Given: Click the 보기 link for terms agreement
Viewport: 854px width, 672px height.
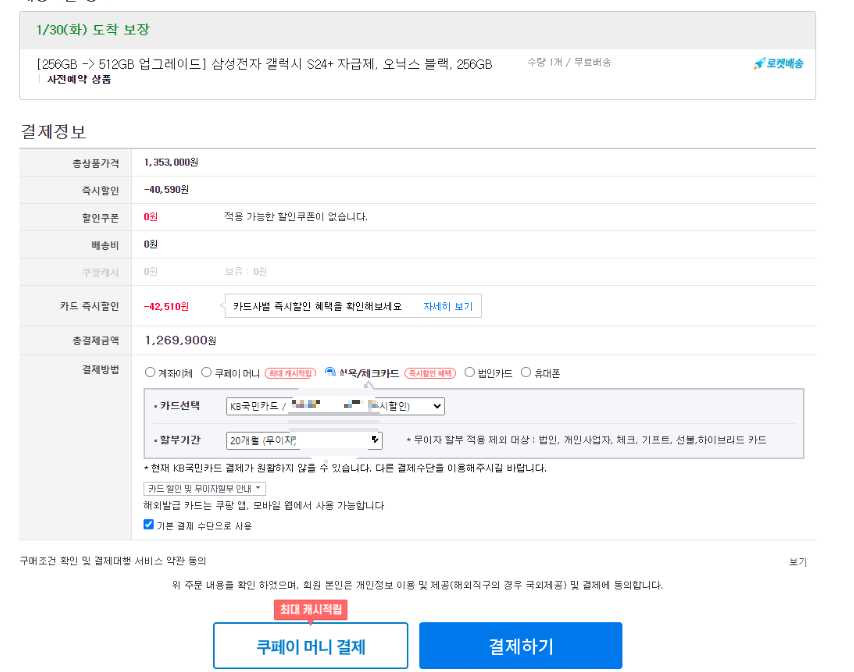Looking at the screenshot, I should [x=797, y=562].
